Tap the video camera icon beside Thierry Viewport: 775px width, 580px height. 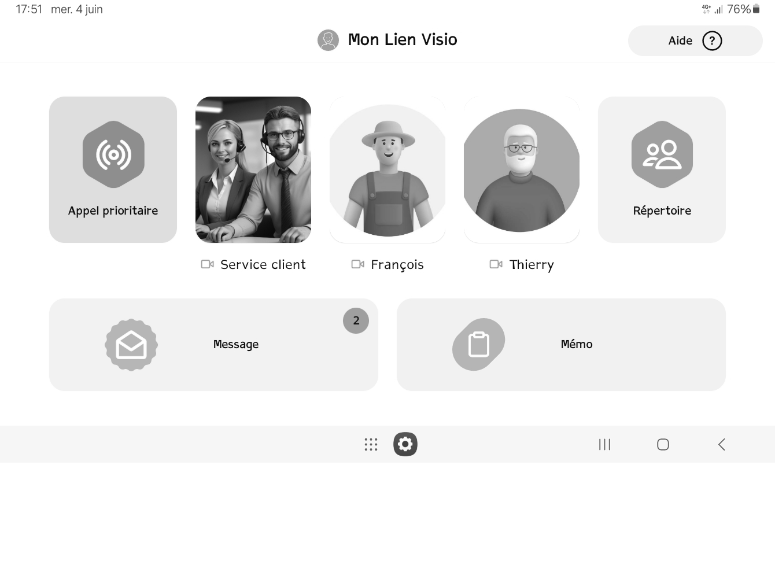[x=496, y=265]
